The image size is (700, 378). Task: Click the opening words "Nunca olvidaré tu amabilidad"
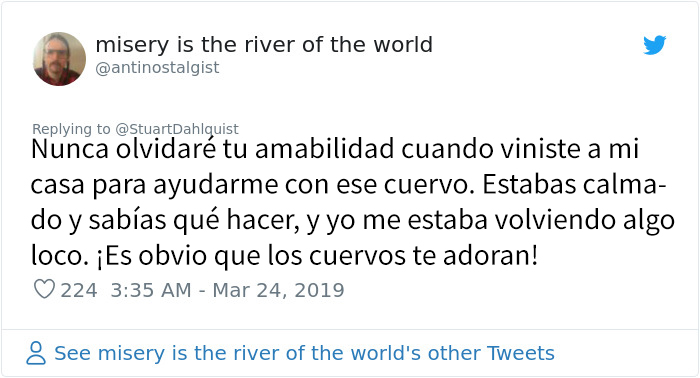pos(212,149)
